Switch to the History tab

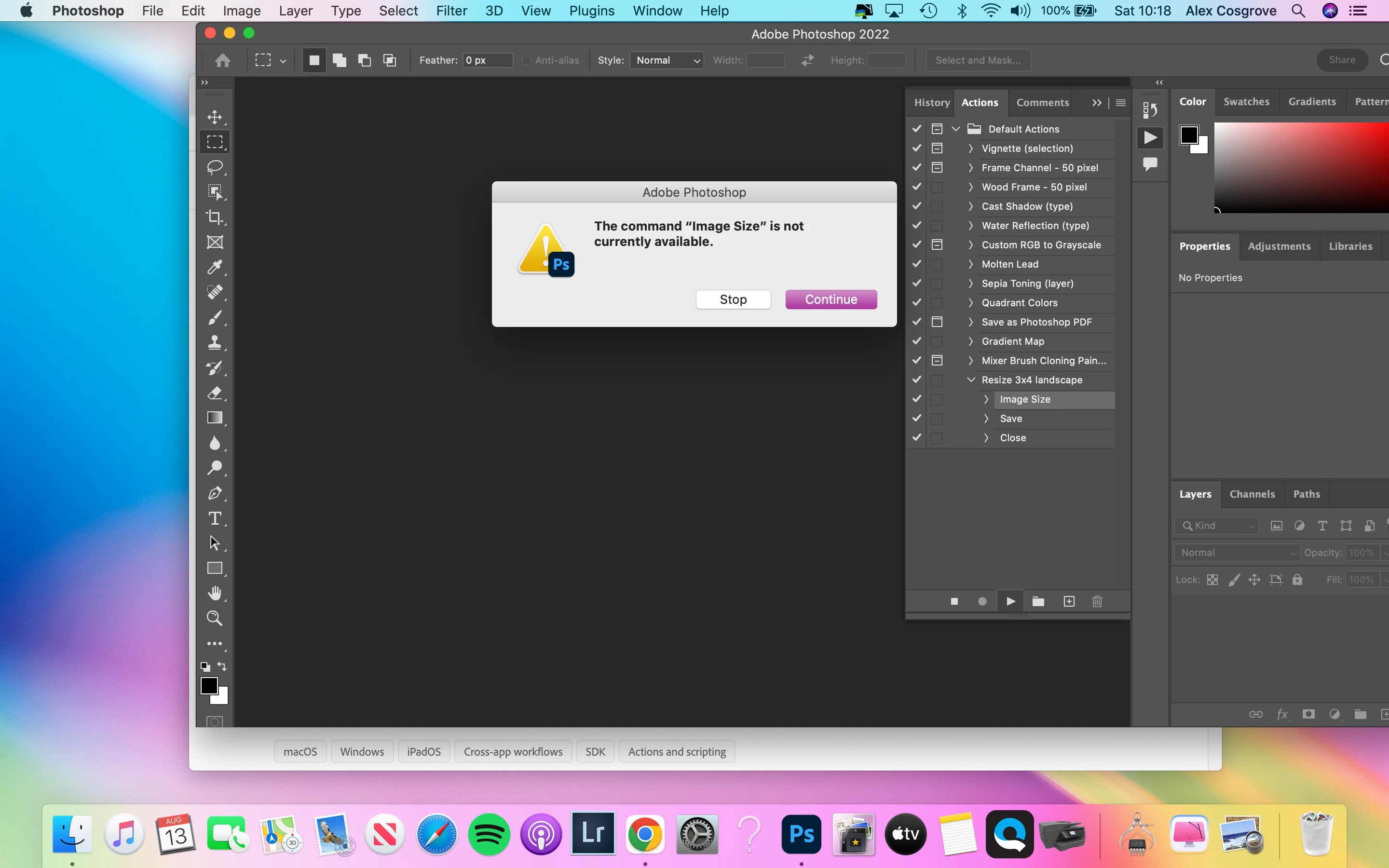[932, 102]
